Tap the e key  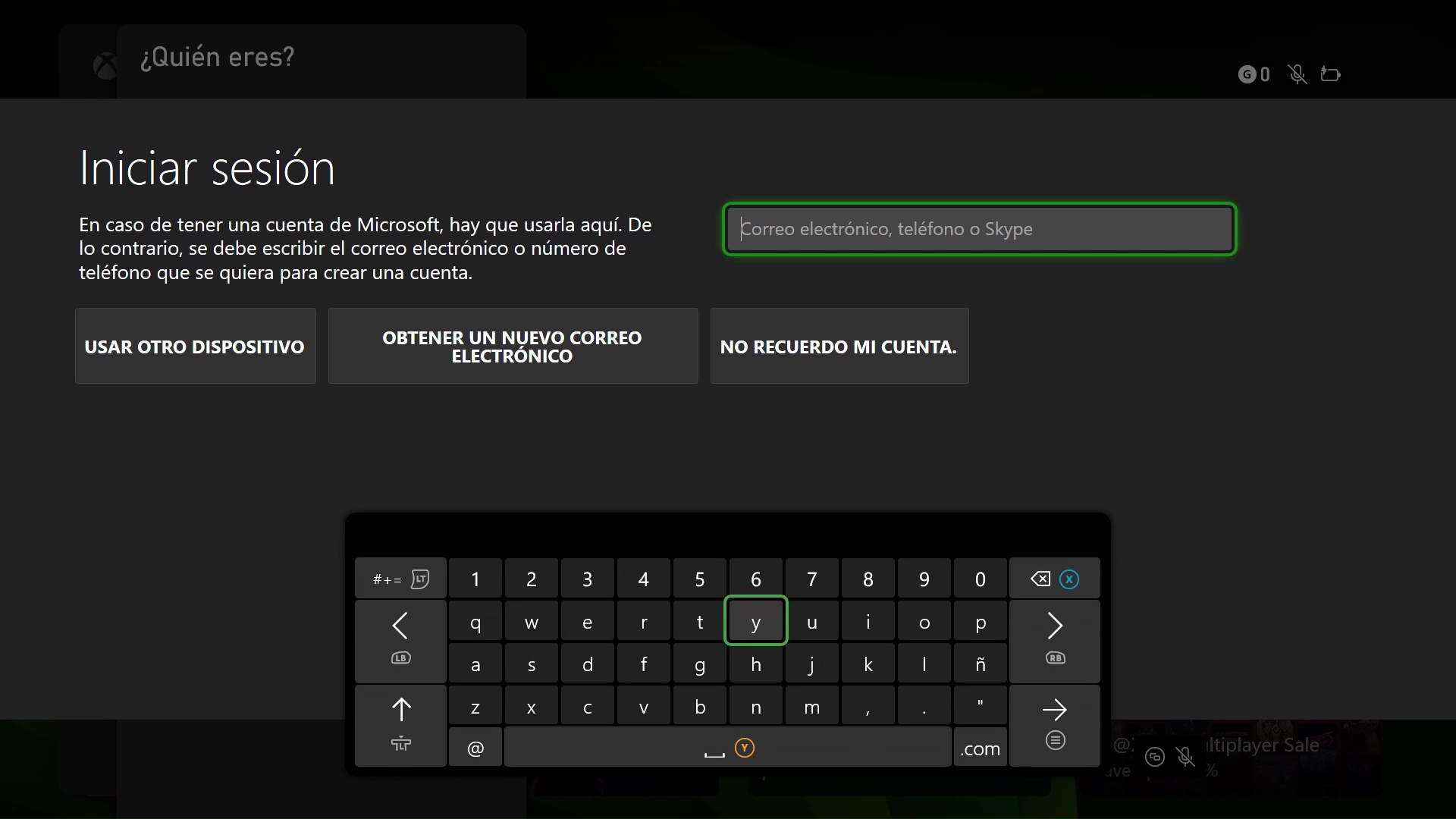pyautogui.click(x=588, y=622)
